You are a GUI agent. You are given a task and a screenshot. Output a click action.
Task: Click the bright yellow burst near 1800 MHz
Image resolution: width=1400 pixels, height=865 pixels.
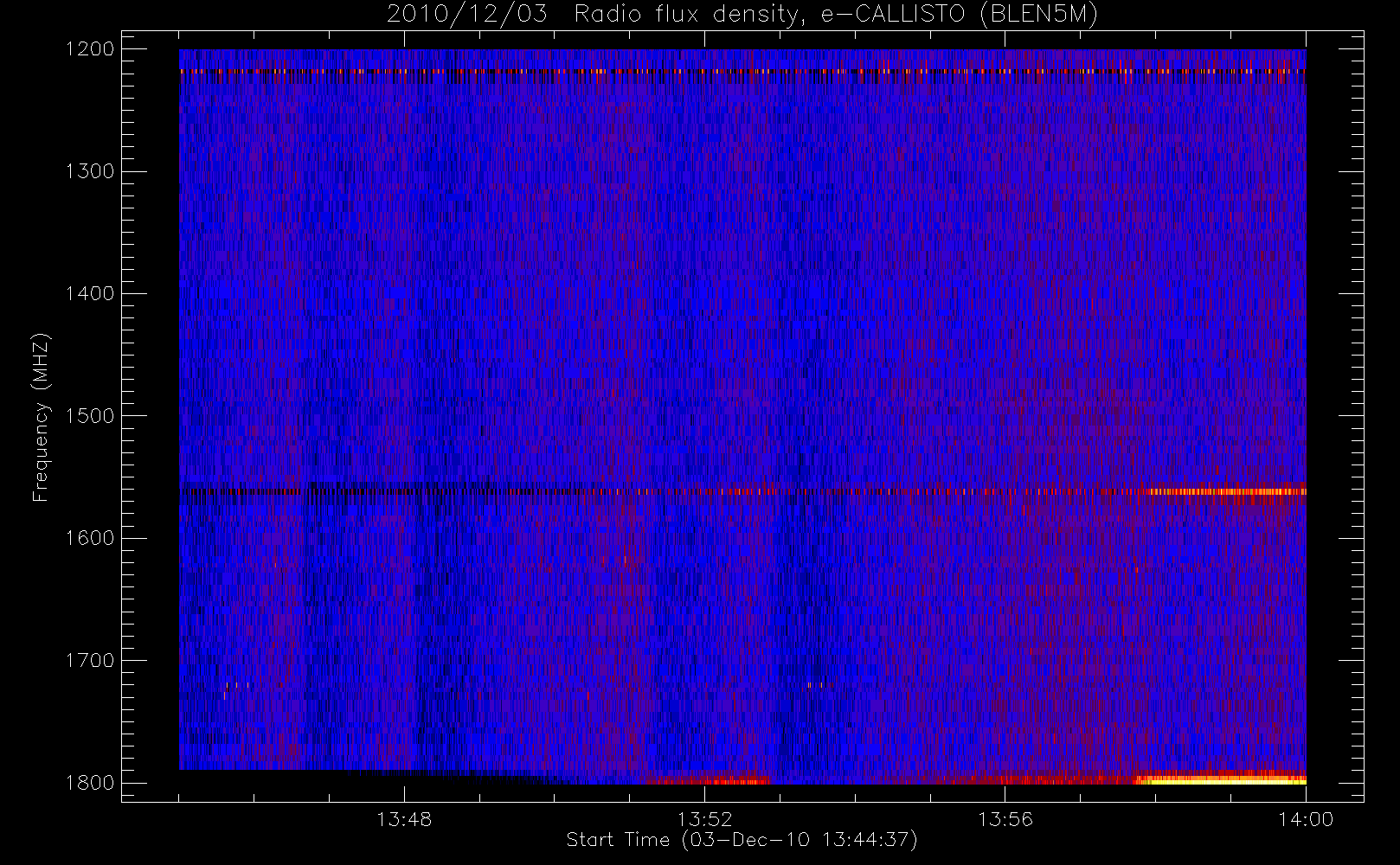pyautogui.click(x=1220, y=779)
